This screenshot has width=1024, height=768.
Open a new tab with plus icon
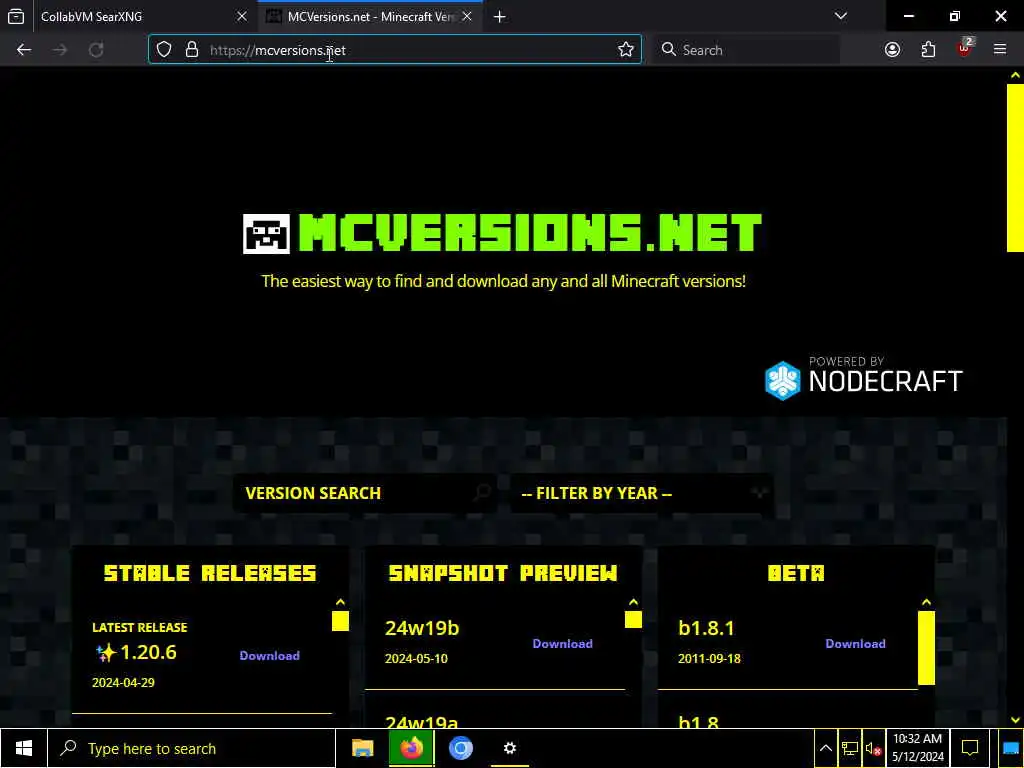pos(500,16)
